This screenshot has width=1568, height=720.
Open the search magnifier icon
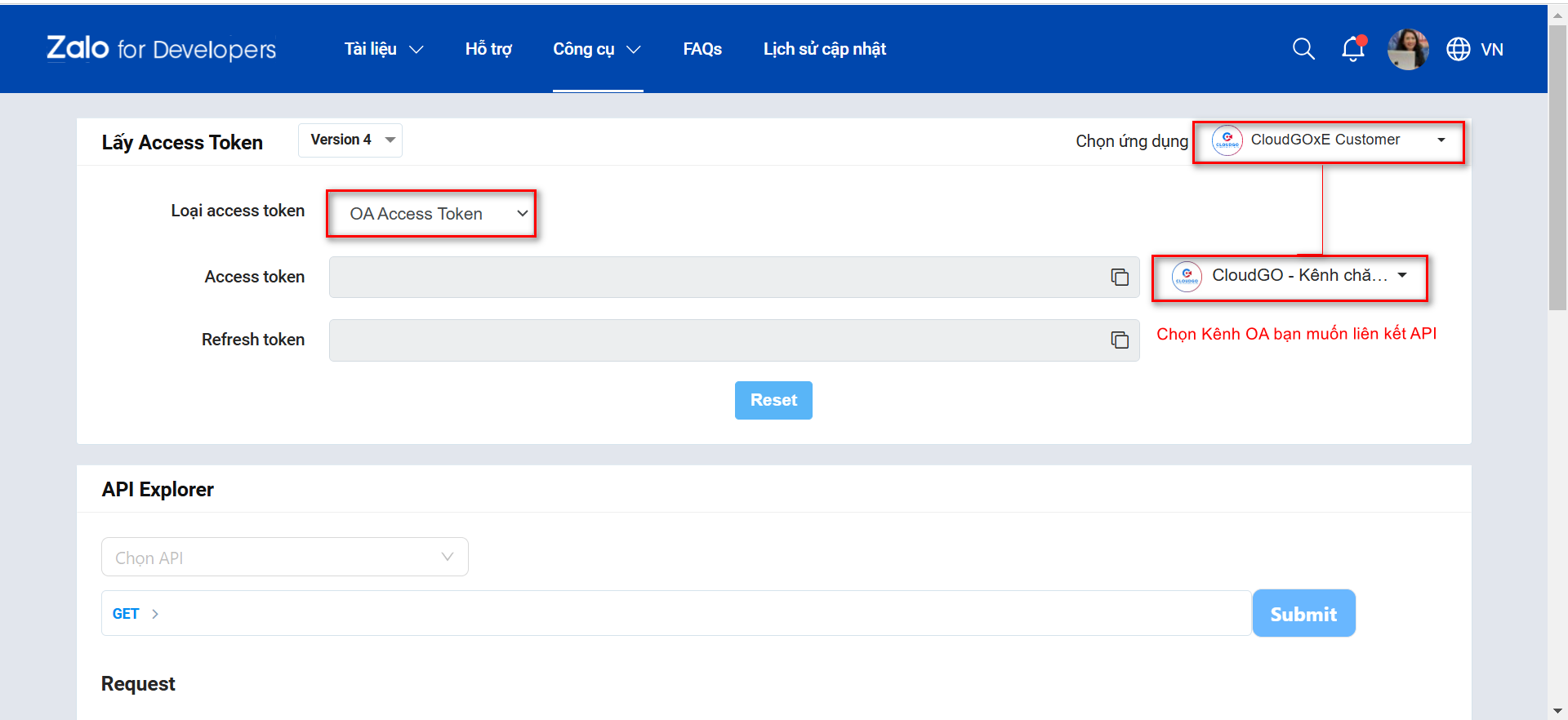coord(1303,49)
